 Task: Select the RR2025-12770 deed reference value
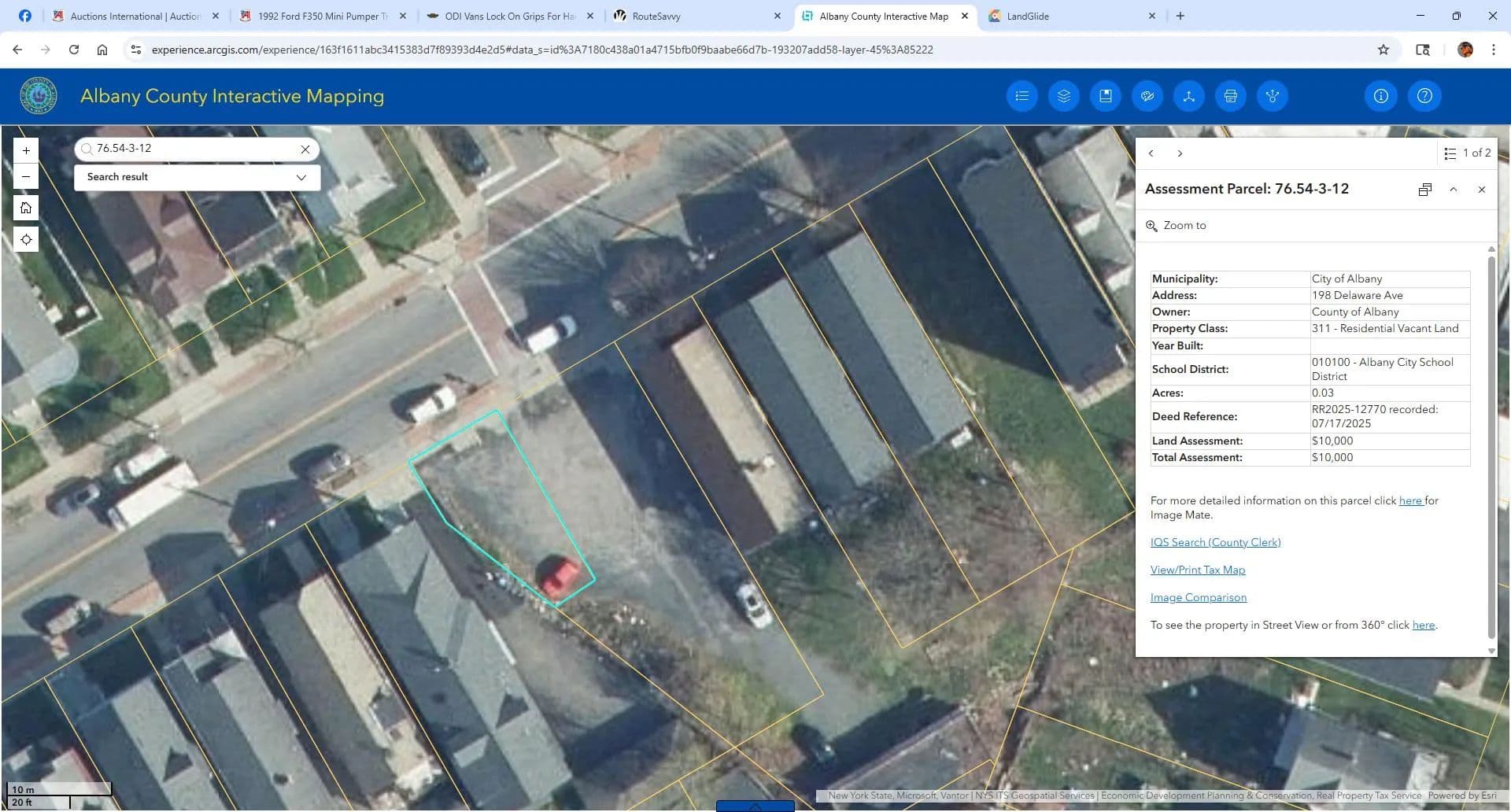(x=1374, y=416)
